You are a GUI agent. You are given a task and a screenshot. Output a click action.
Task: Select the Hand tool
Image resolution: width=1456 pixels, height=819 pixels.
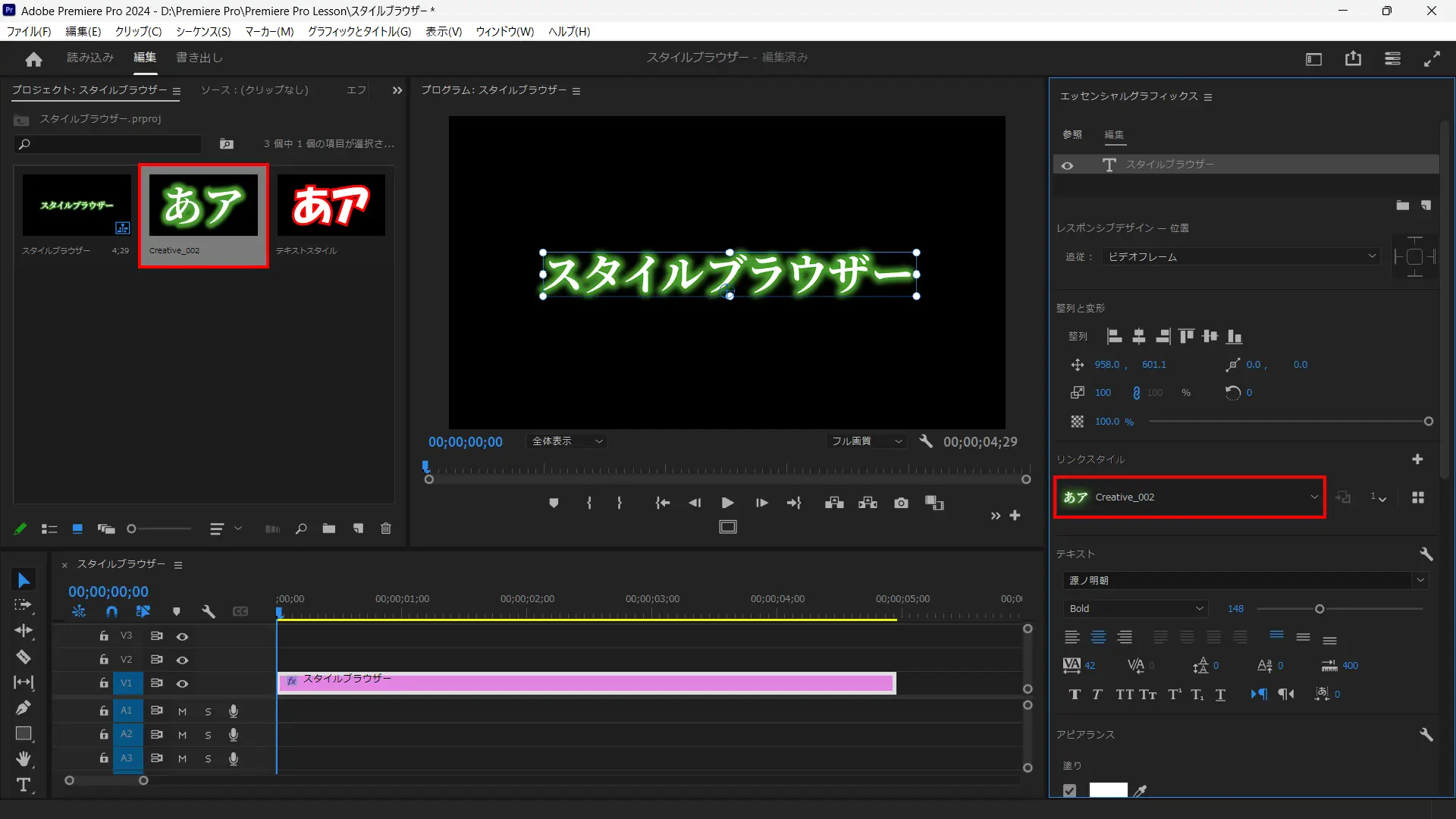tap(24, 759)
